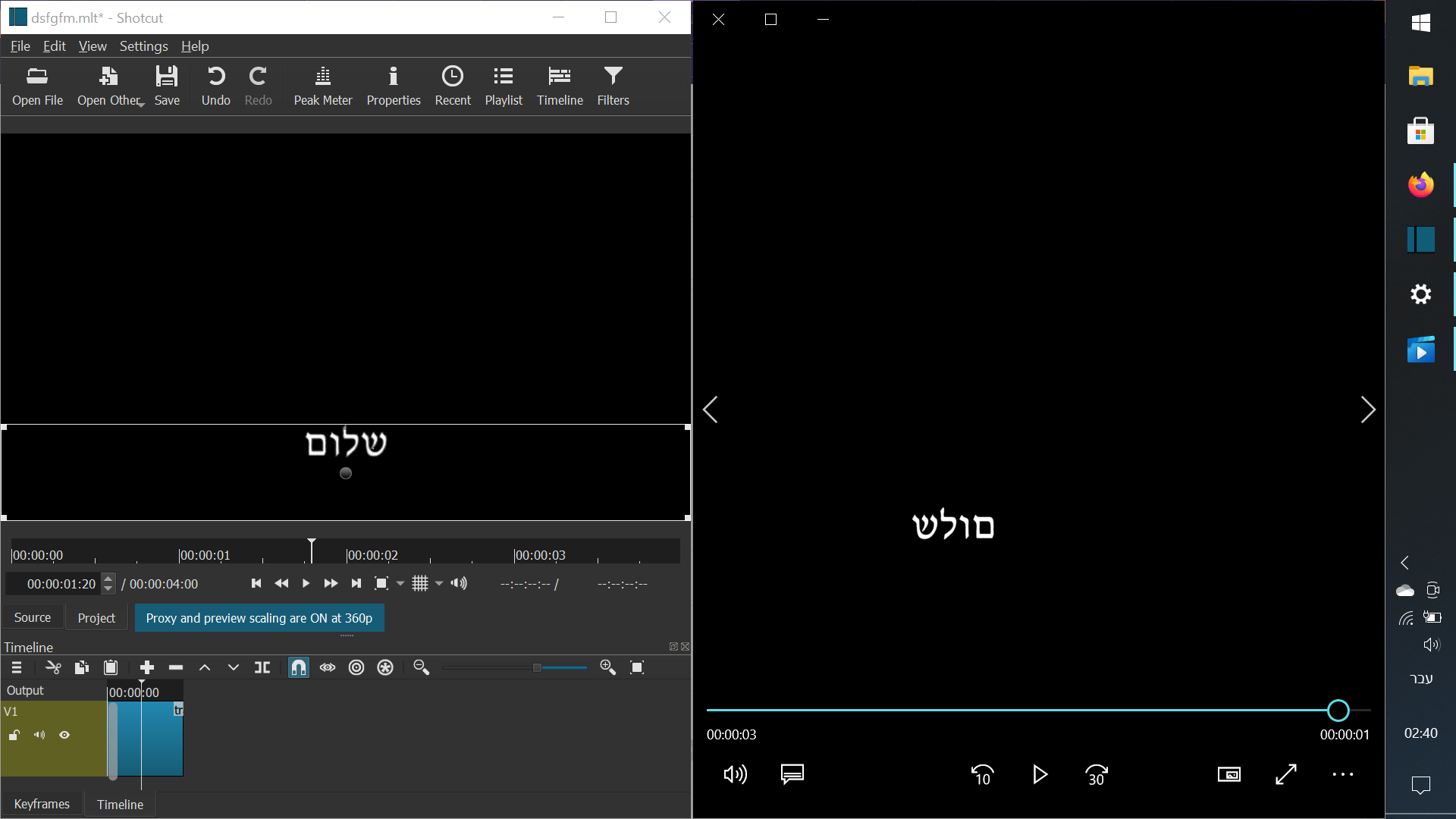Image resolution: width=1456 pixels, height=819 pixels.
Task: Mute the V1 track
Action: (39, 734)
